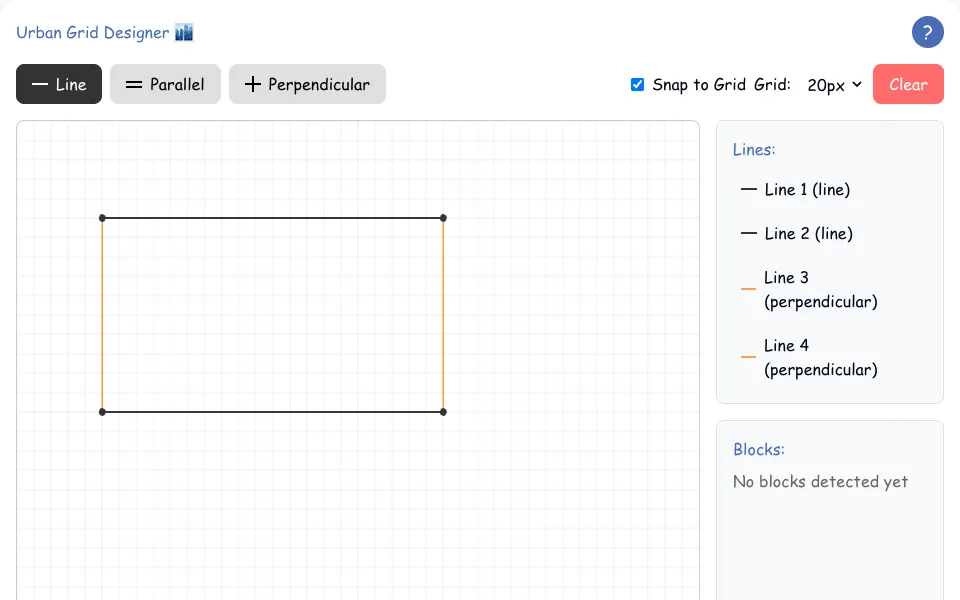Click the black dash icon for Line 1
The image size is (960, 600).
pyautogui.click(x=749, y=190)
